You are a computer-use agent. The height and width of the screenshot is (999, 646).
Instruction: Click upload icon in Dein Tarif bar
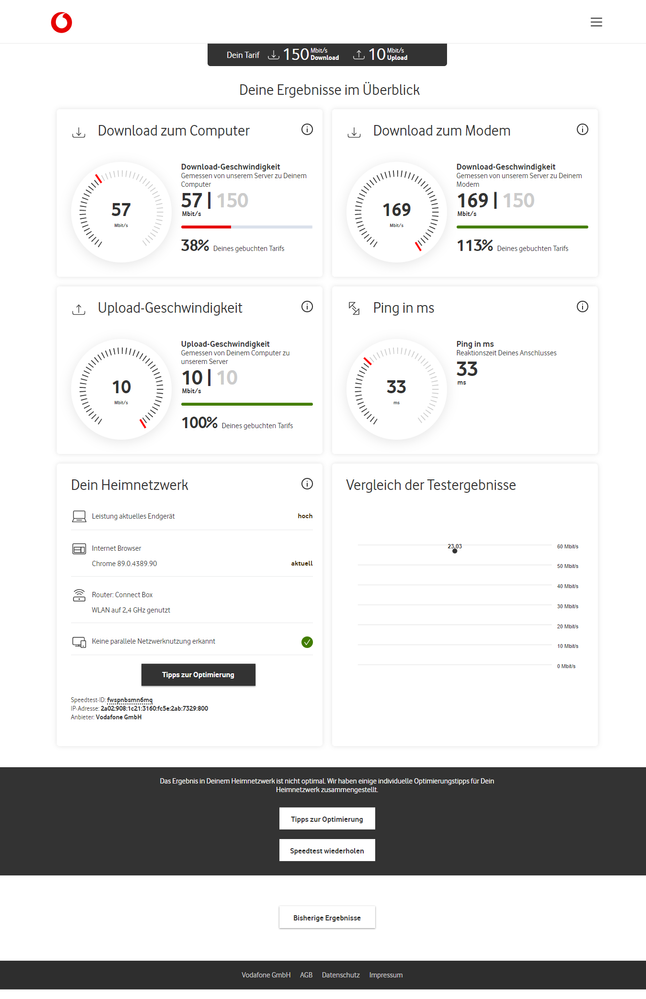(359, 55)
